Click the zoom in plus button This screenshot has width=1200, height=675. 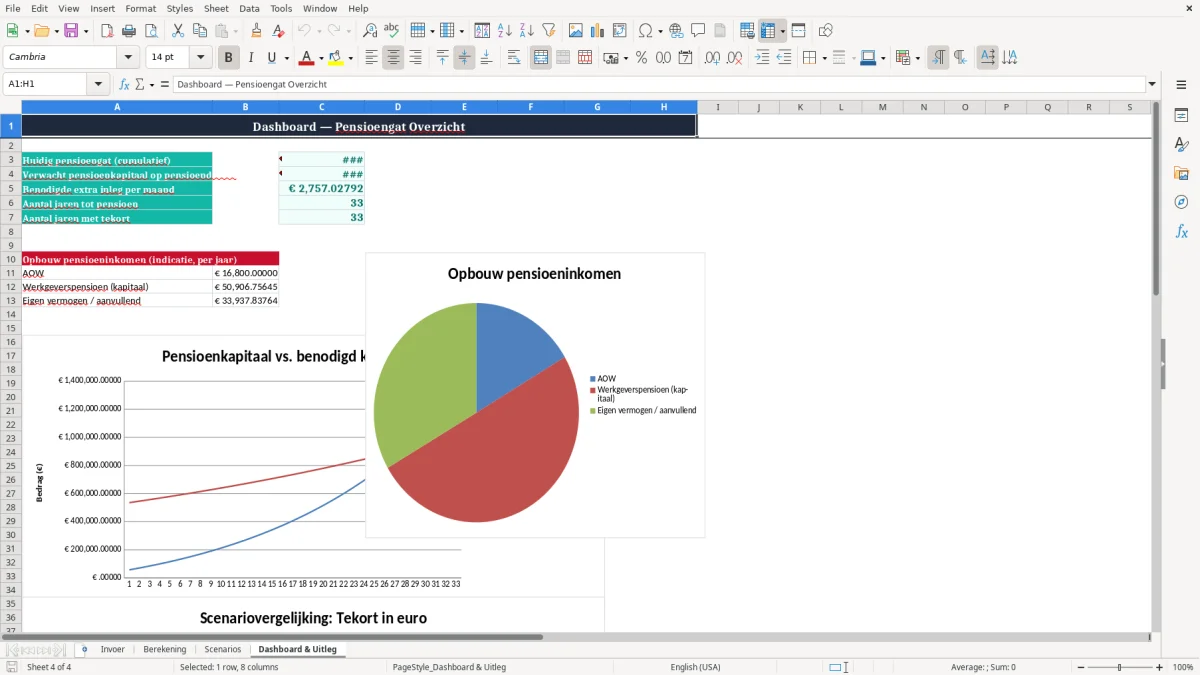(x=1160, y=667)
